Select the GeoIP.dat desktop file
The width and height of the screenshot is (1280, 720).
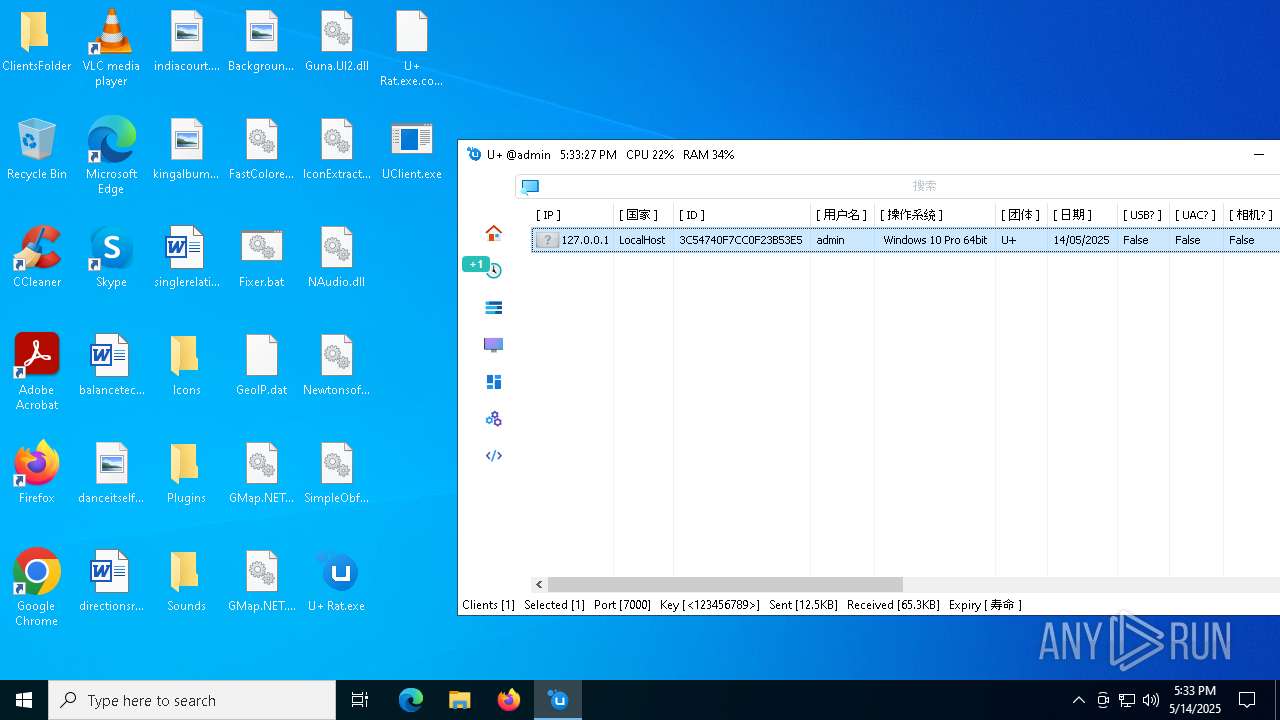261,366
